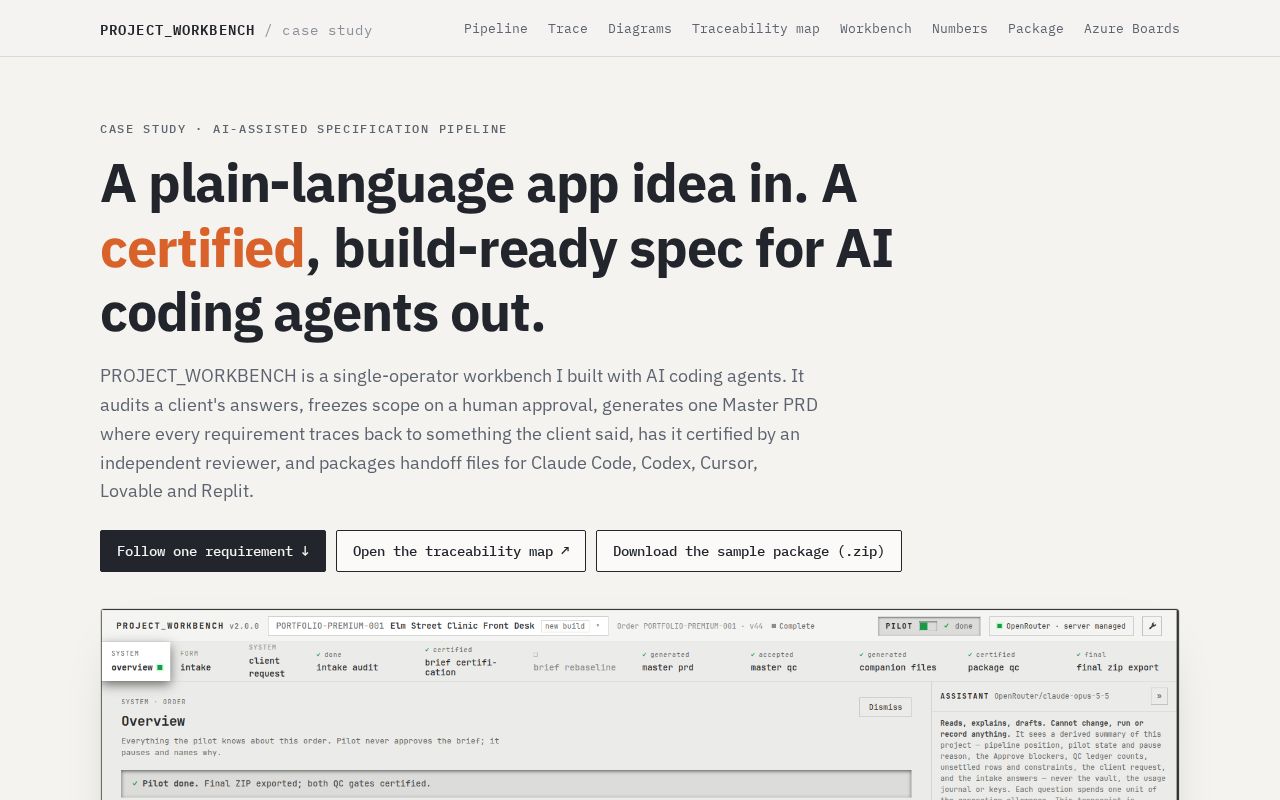Click the new build chip in the preview
Viewport: 1280px width, 800px height.
(x=564, y=626)
